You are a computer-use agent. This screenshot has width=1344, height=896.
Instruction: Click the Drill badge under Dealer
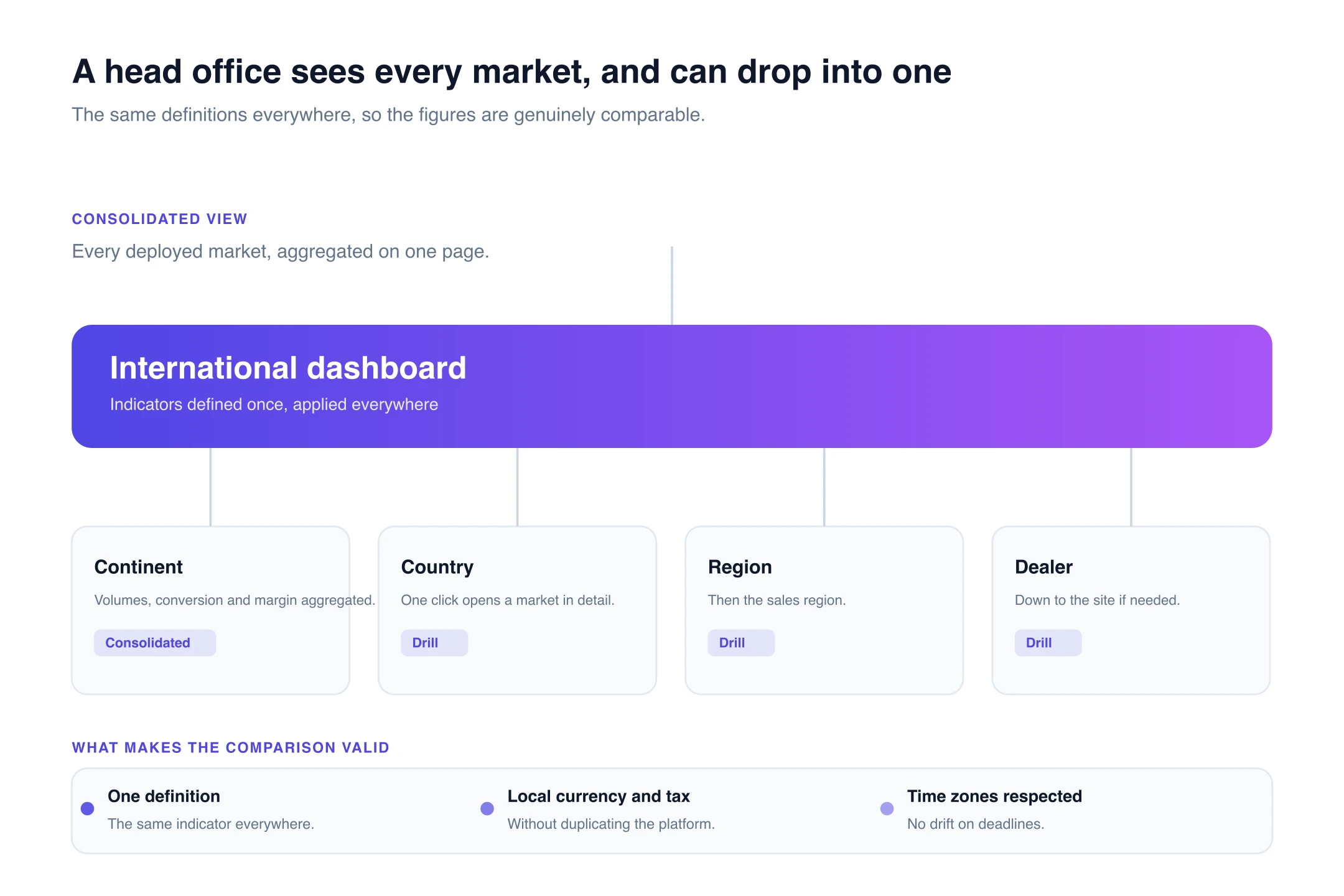click(x=1048, y=643)
